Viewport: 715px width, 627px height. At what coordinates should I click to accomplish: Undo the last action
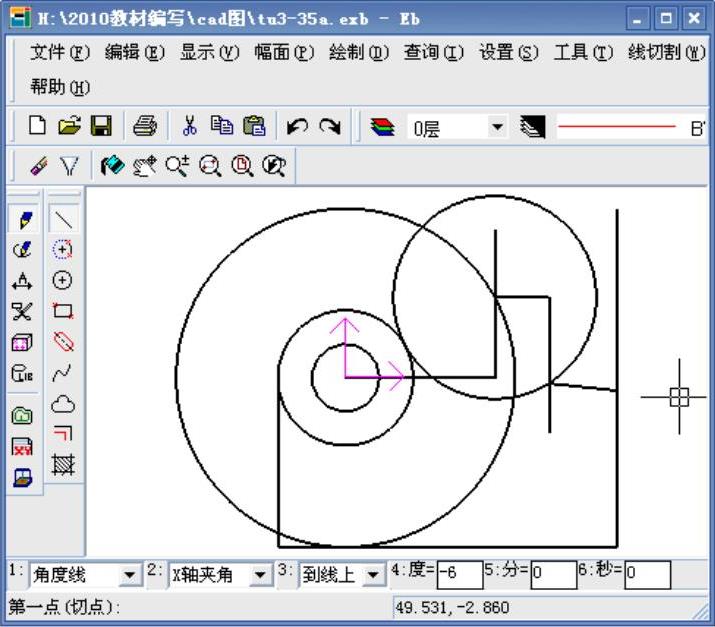(x=297, y=126)
